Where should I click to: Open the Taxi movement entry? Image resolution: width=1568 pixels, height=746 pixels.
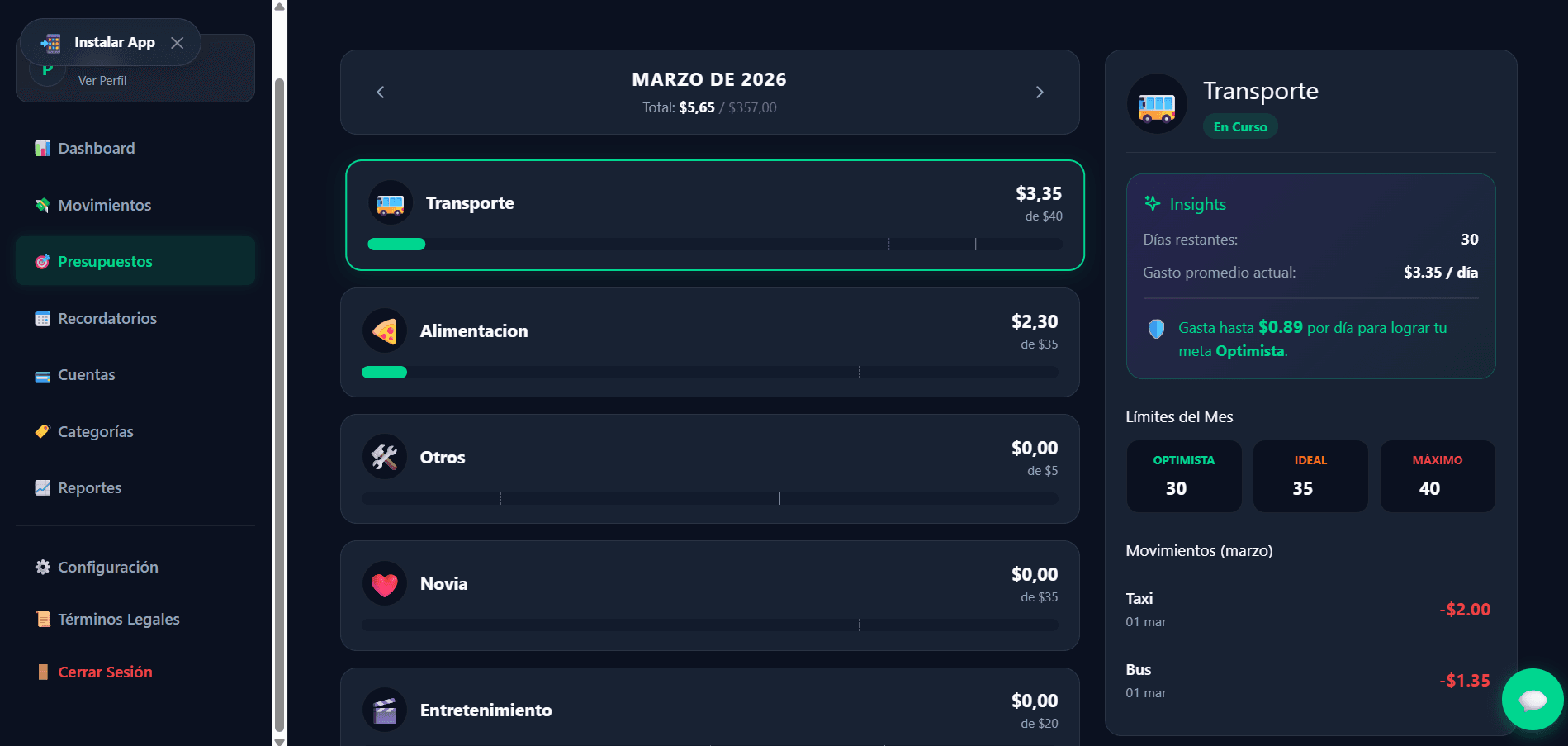(x=1308, y=610)
